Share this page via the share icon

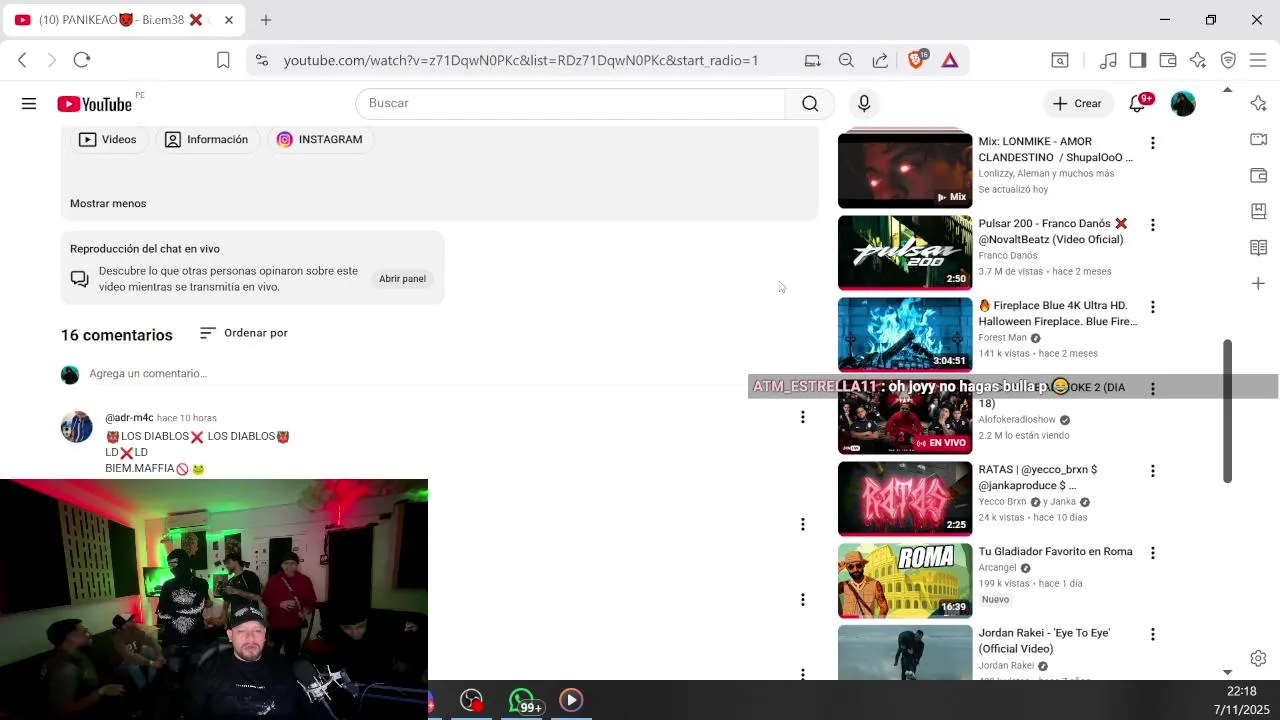pos(880,60)
